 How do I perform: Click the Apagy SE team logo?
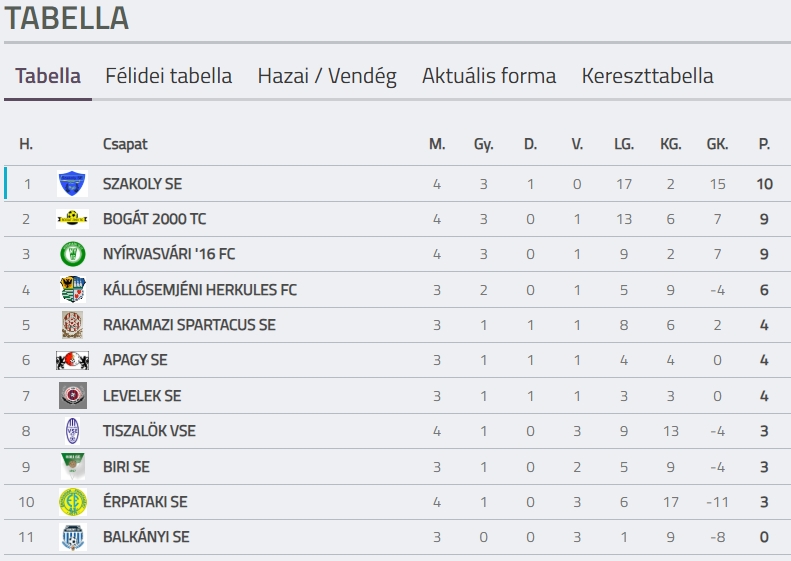click(72, 360)
